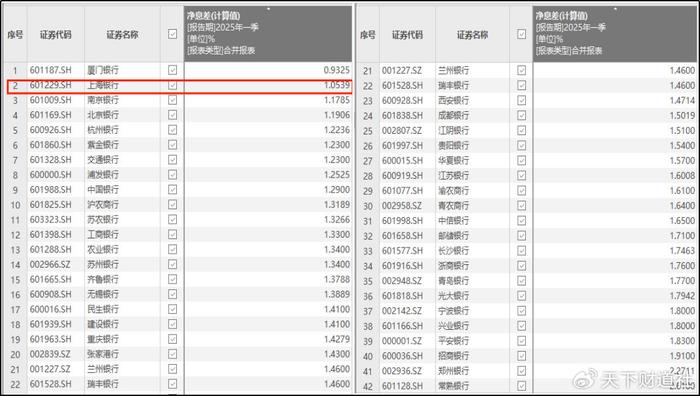
Task: Uncheck the 中国银行 checkbox
Action: (172, 190)
